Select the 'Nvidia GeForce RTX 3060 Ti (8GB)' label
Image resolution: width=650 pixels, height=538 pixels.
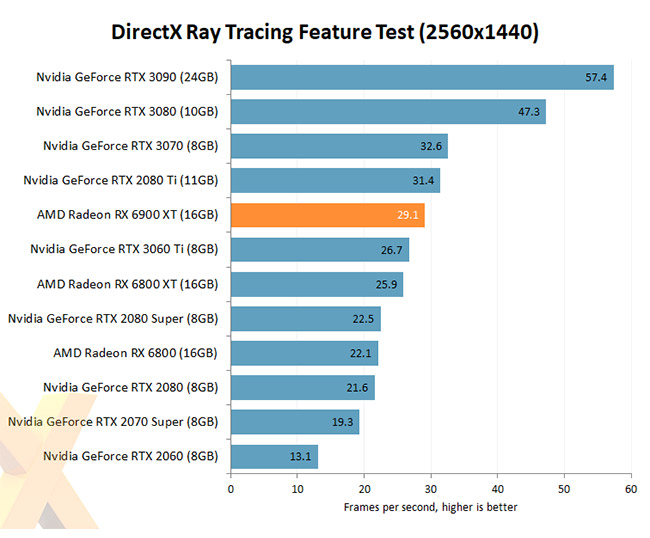pyautogui.click(x=124, y=249)
